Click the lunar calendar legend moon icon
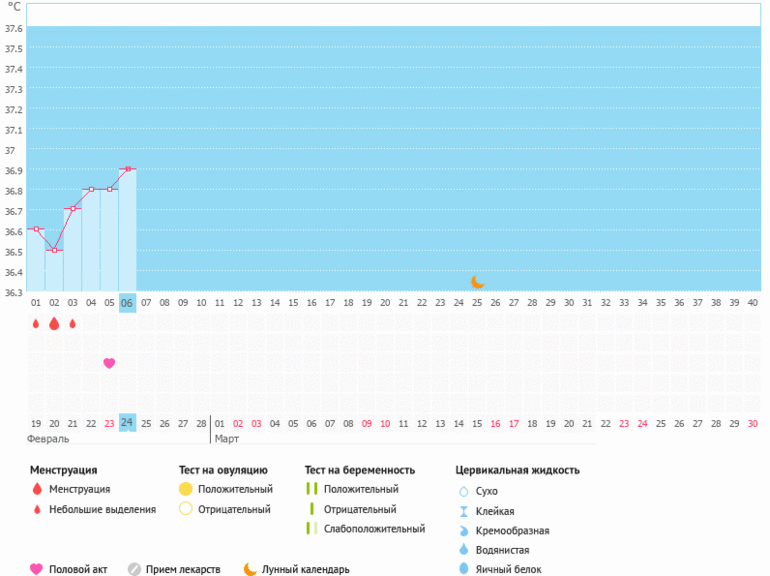 click(x=250, y=569)
